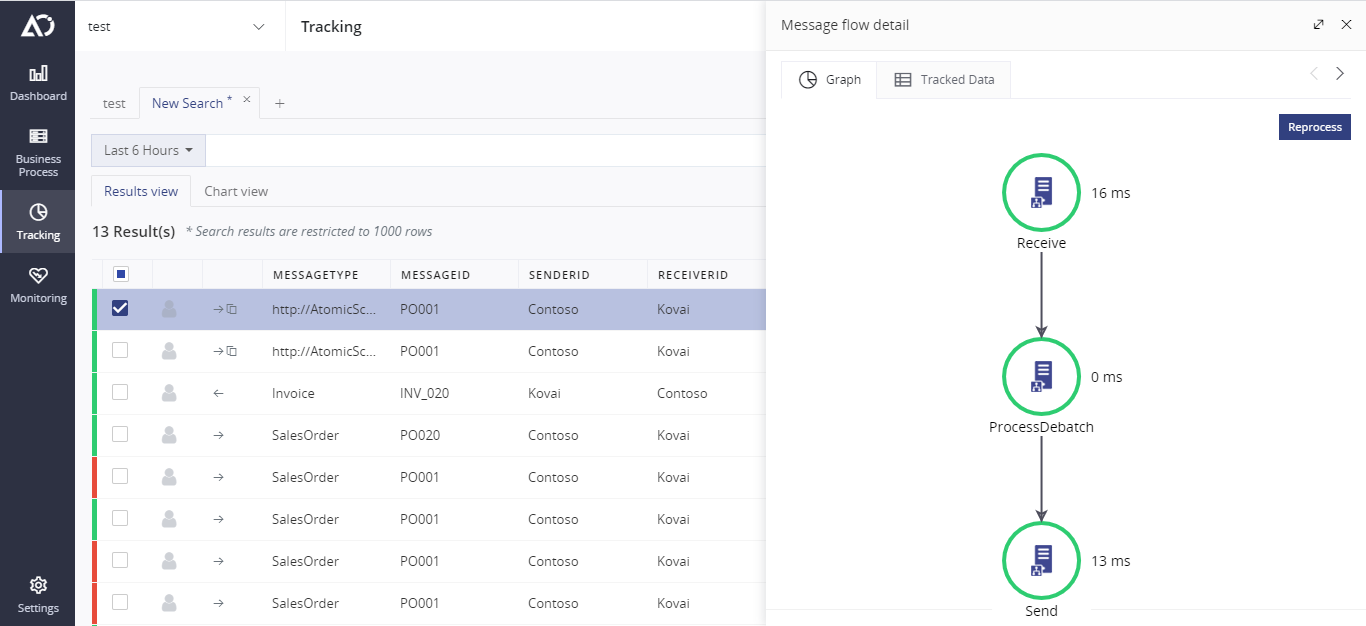Screen dimensions: 1366x626
Task: Click outbound arrow in Invoice row
Action: [218, 394]
